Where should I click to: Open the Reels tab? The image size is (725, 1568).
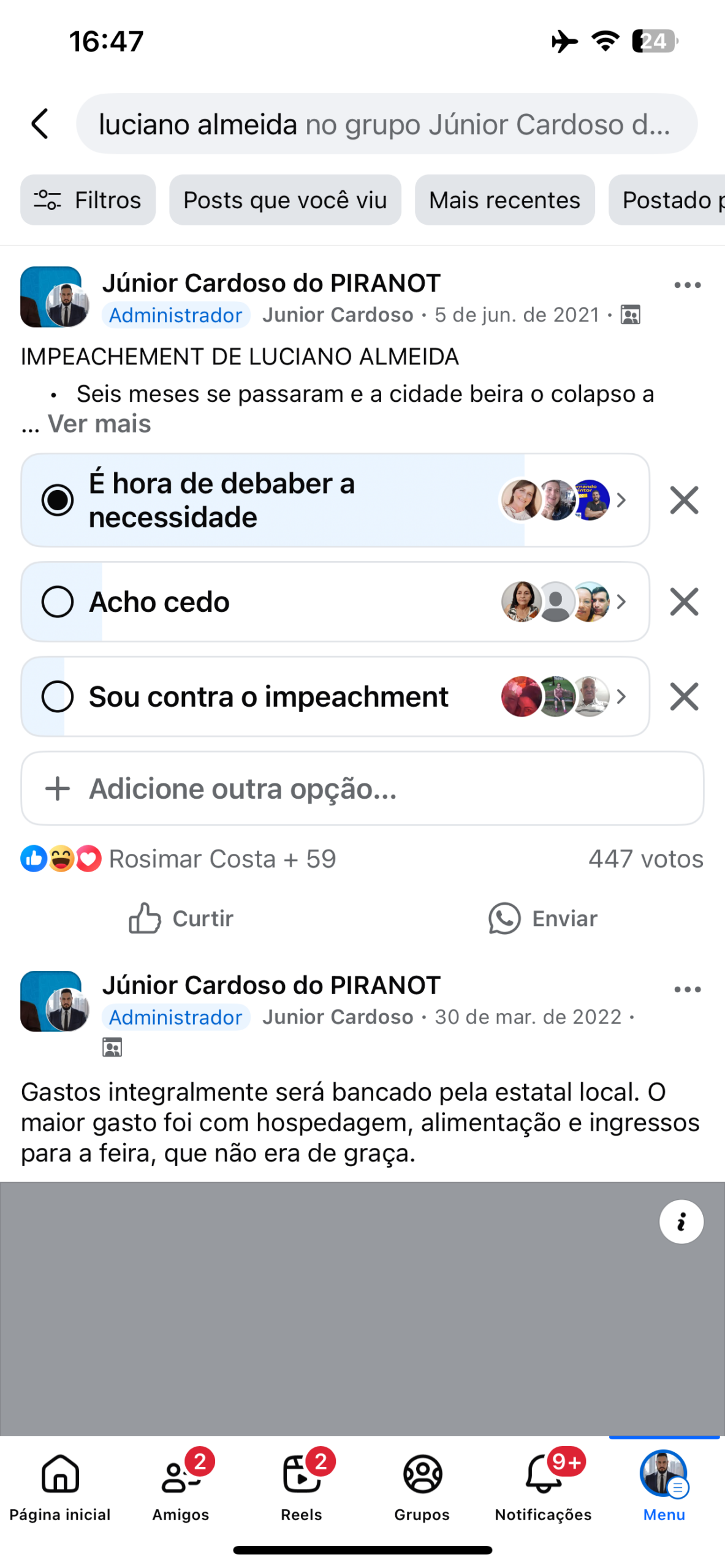click(x=302, y=1482)
